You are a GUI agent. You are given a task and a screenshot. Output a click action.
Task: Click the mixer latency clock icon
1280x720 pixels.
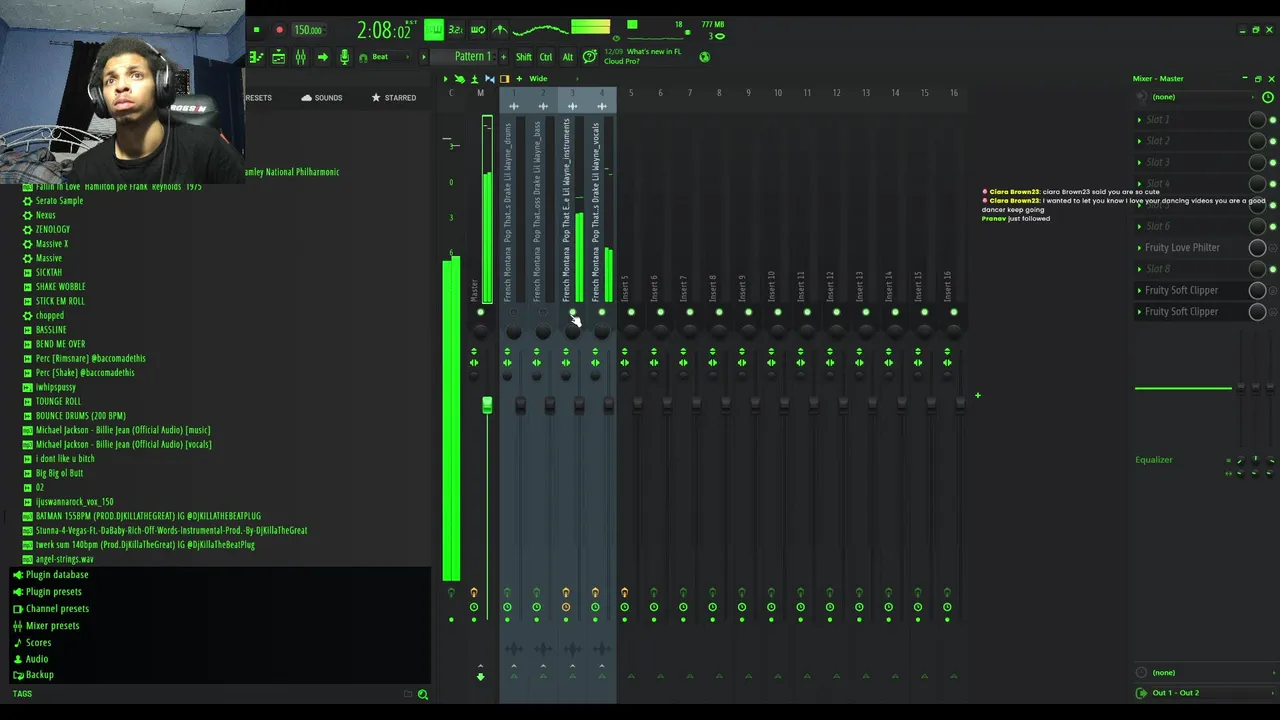click(1268, 98)
